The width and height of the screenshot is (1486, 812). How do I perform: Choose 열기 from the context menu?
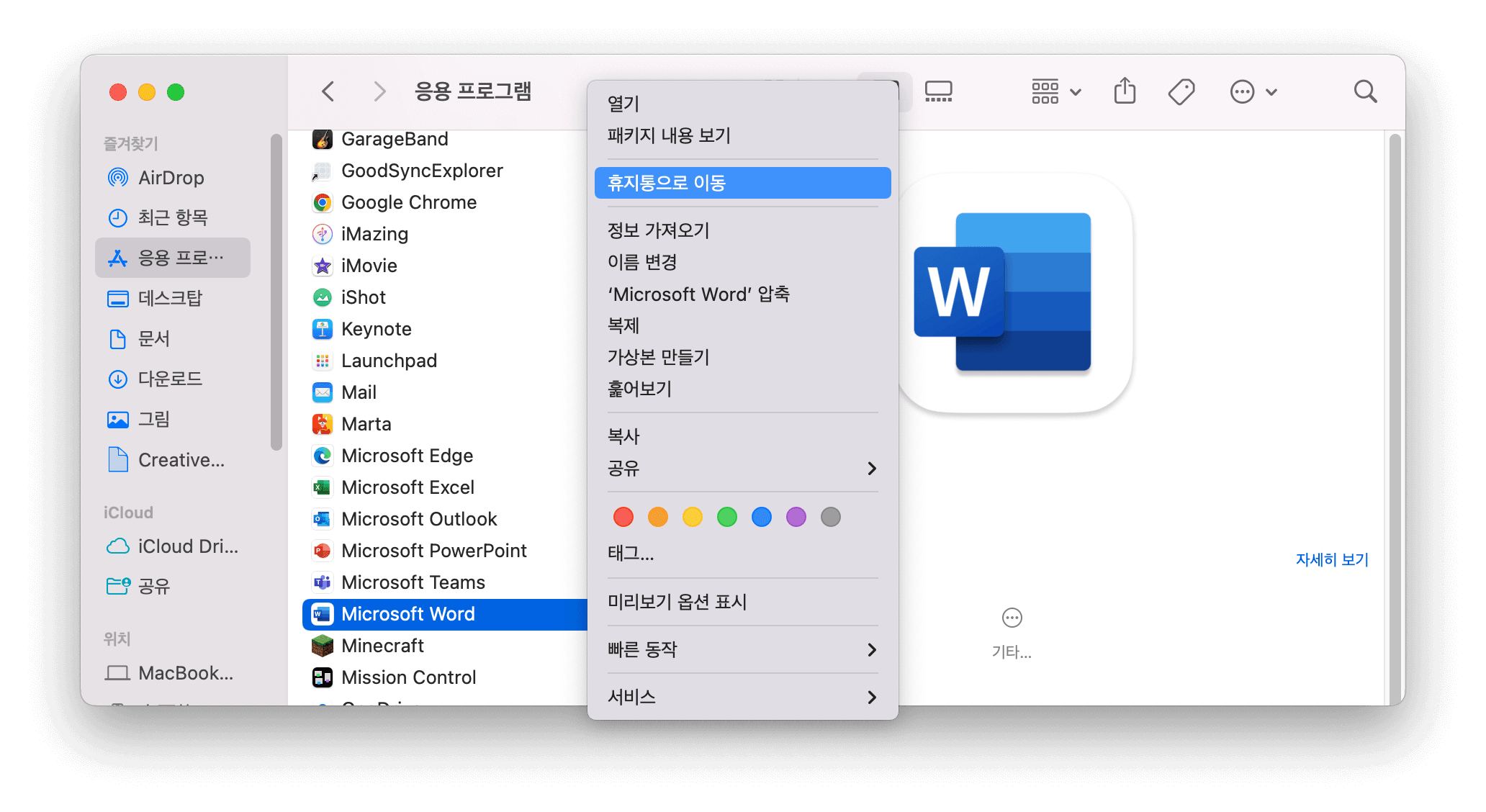coord(743,104)
